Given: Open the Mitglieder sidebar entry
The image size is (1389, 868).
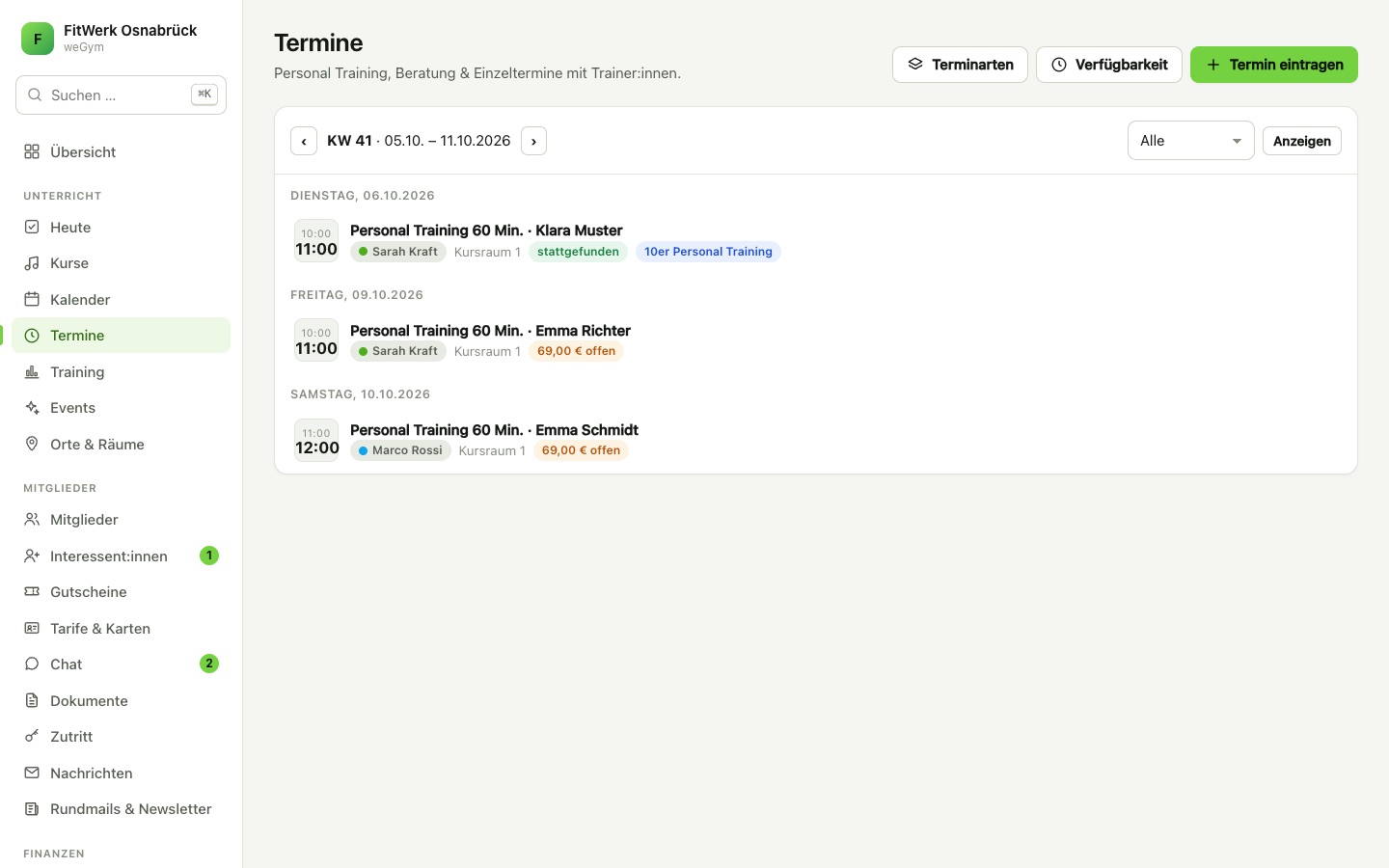Looking at the screenshot, I should 122,519.
